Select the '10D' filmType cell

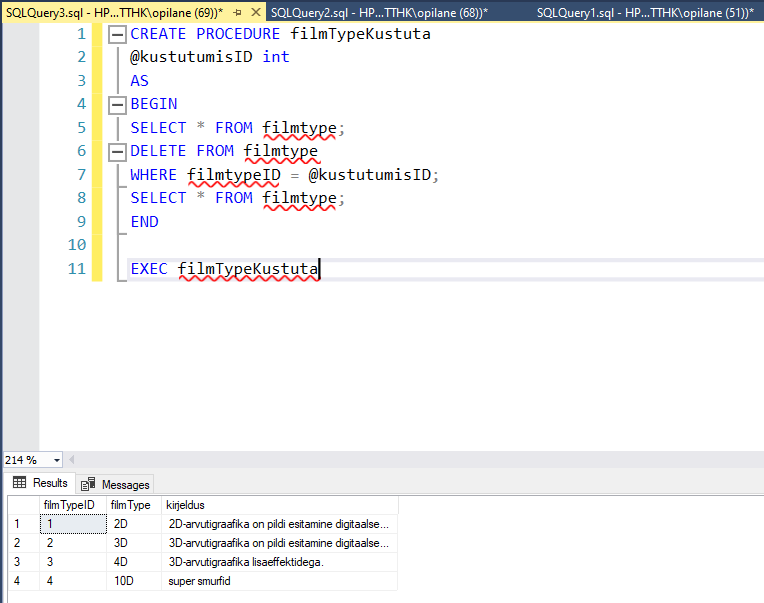click(x=131, y=581)
